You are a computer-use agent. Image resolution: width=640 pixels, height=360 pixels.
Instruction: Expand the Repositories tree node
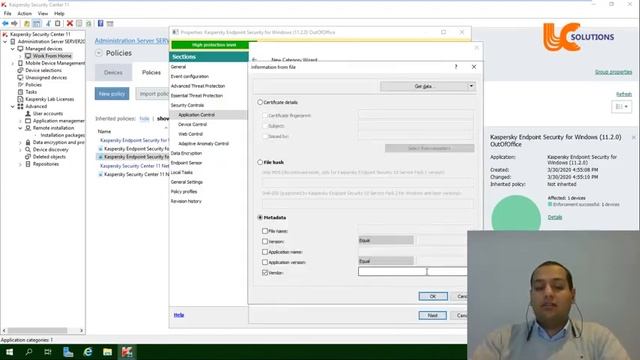20,164
